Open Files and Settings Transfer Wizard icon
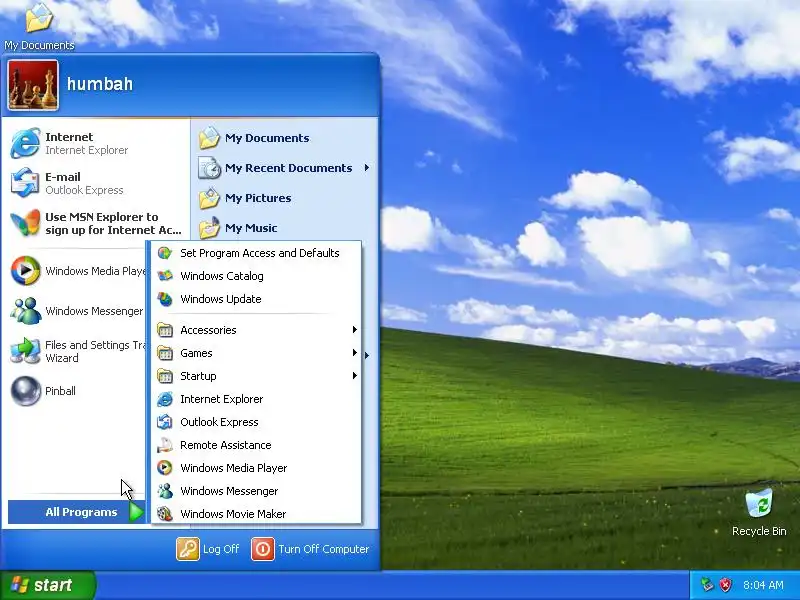This screenshot has width=800, height=600. [x=25, y=351]
